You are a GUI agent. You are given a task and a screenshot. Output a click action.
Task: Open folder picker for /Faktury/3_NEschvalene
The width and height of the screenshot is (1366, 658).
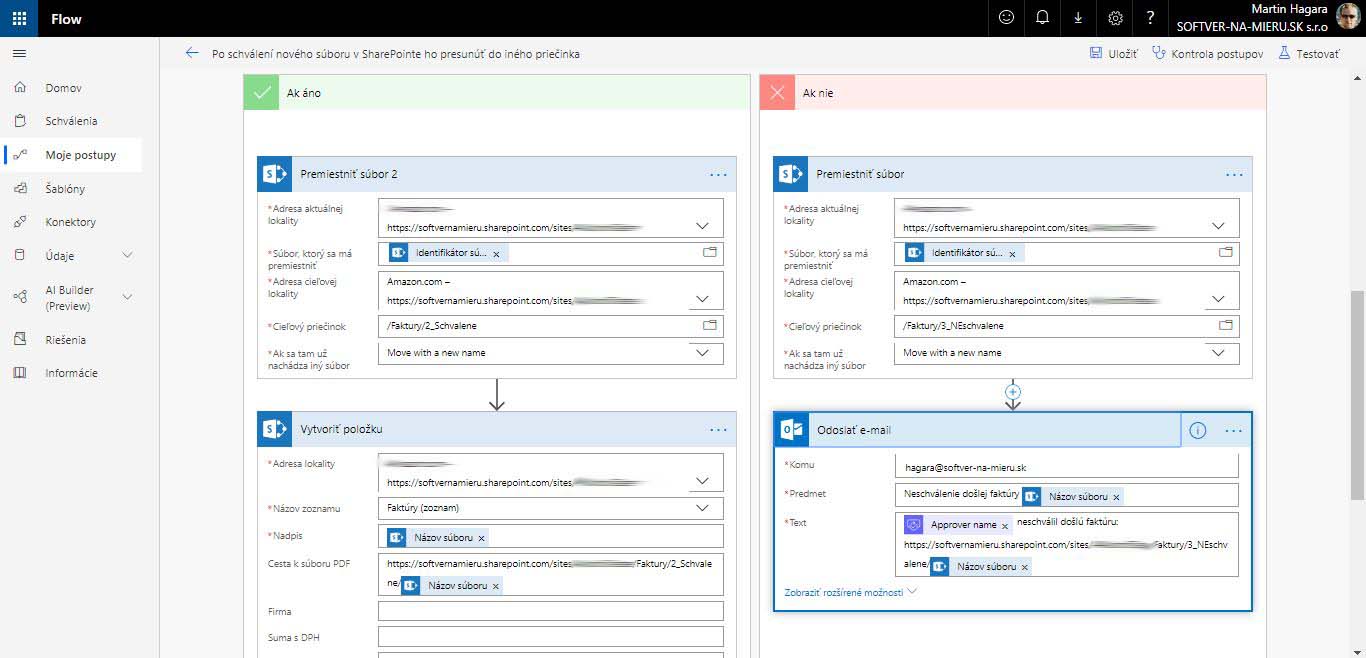point(1225,326)
